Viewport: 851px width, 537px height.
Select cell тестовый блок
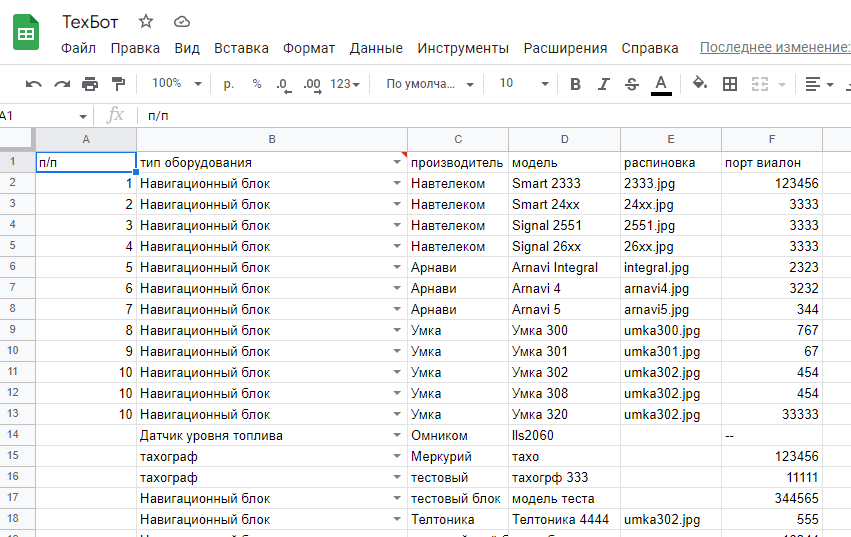pos(458,498)
